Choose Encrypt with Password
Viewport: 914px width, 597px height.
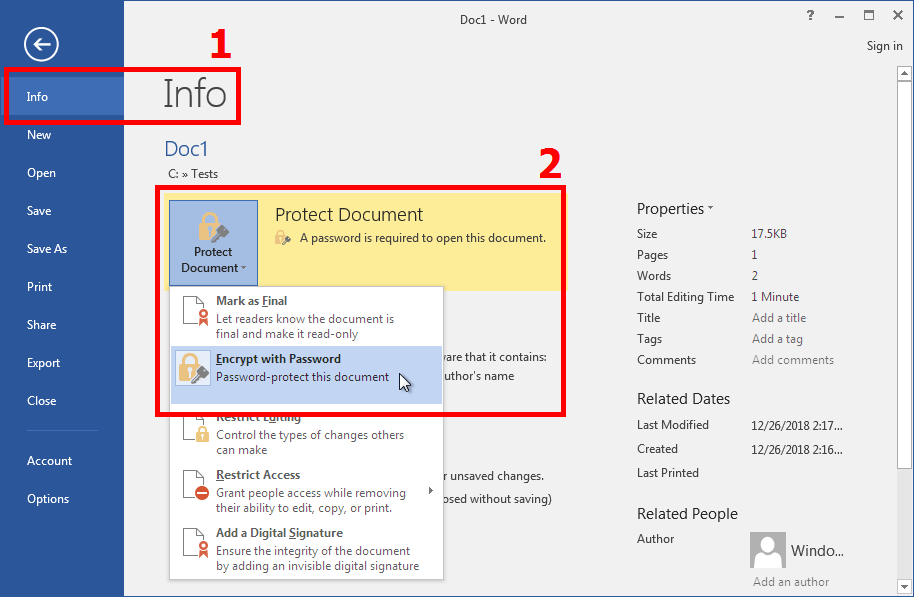307,375
